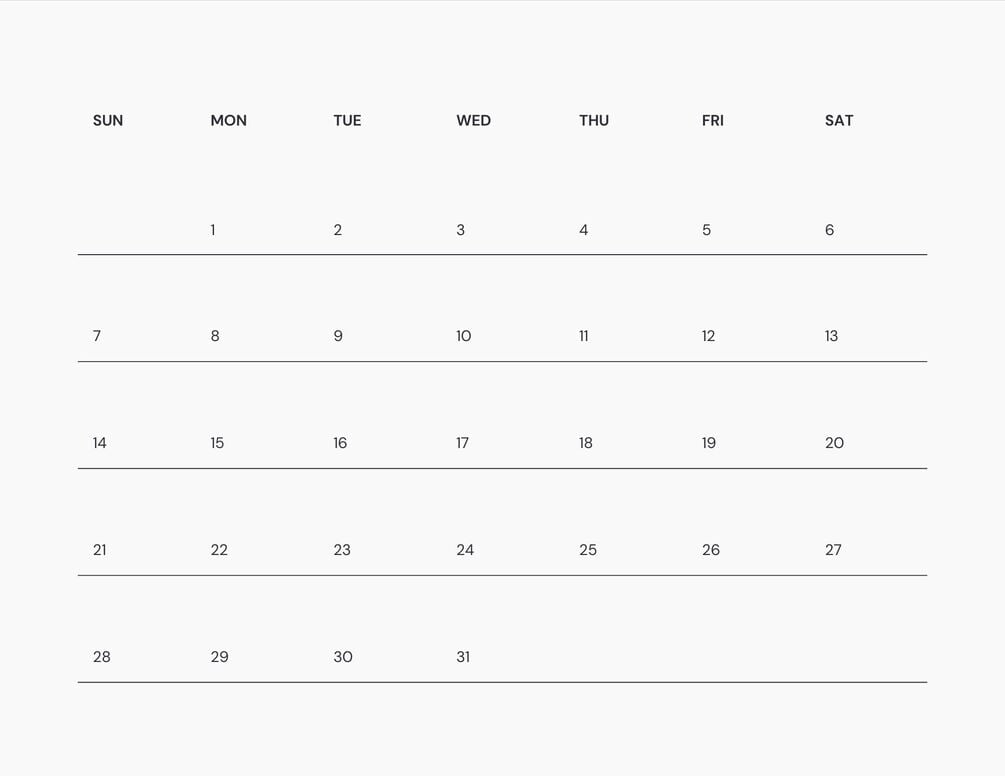Pick day 22 on the calendar
Viewport: 1005px width, 776px height.
[x=219, y=550]
